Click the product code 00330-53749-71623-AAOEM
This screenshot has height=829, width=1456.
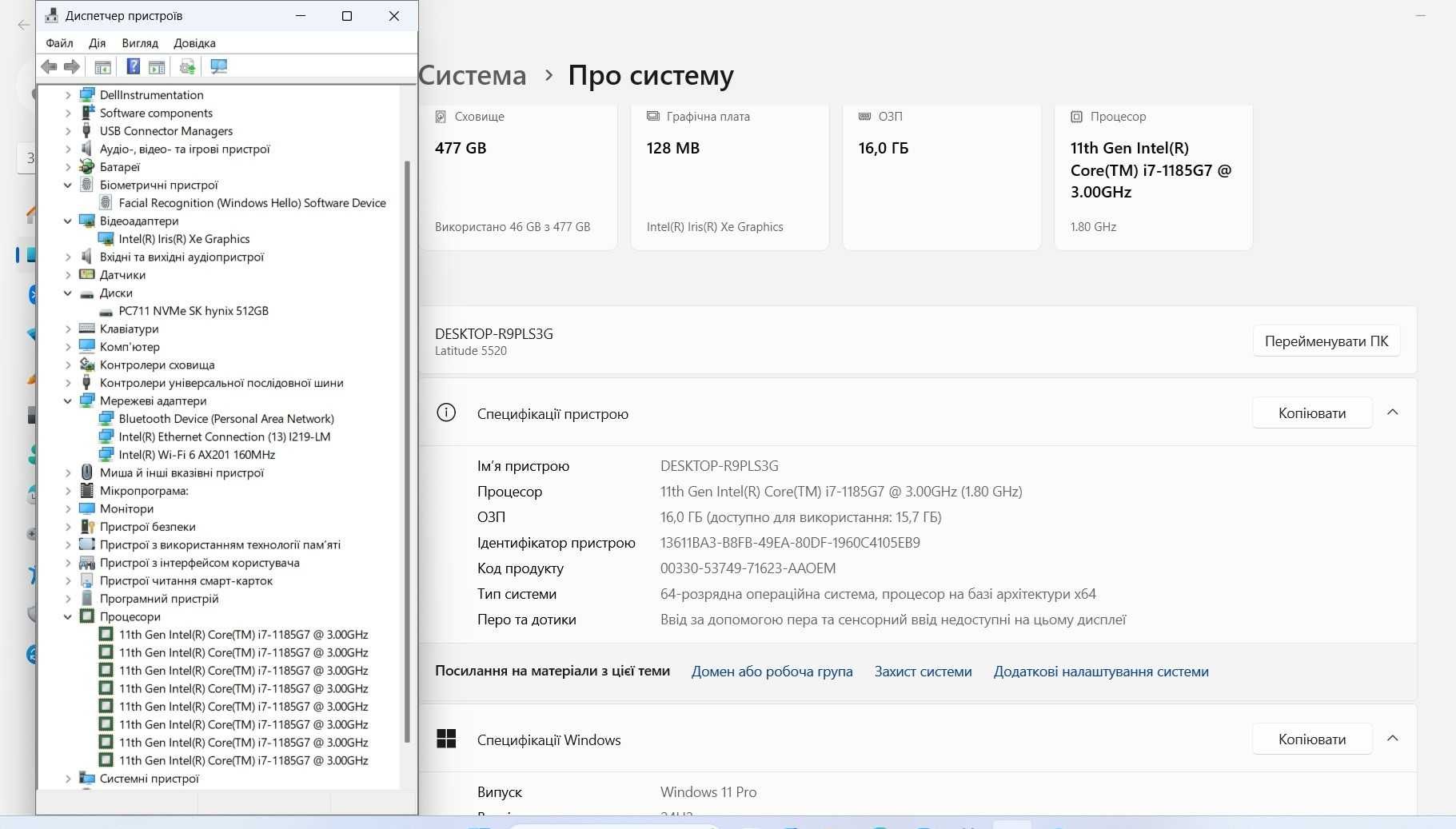[x=748, y=568]
